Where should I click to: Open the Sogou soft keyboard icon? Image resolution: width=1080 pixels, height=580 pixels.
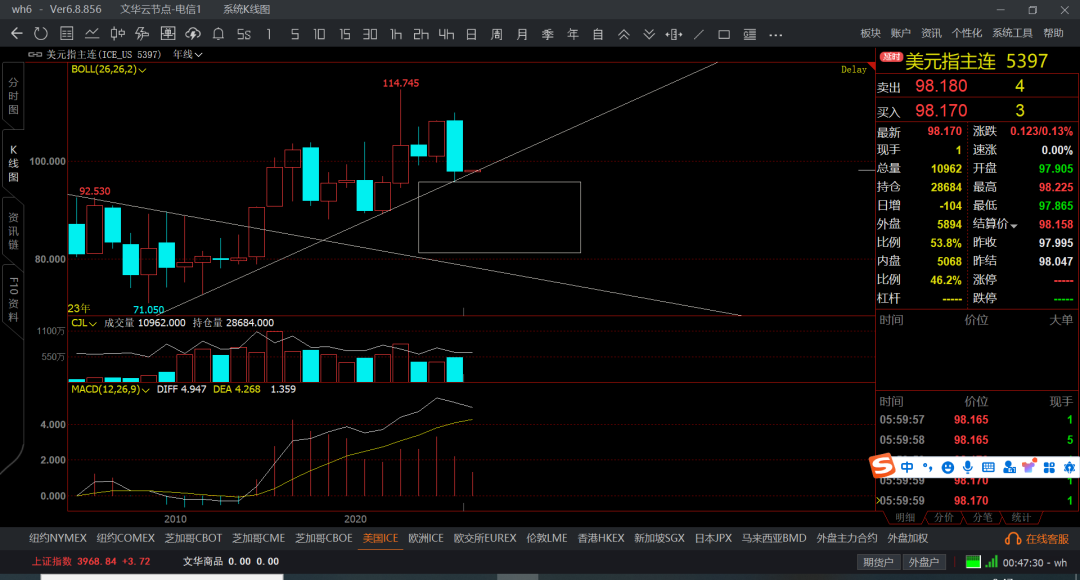coord(988,468)
